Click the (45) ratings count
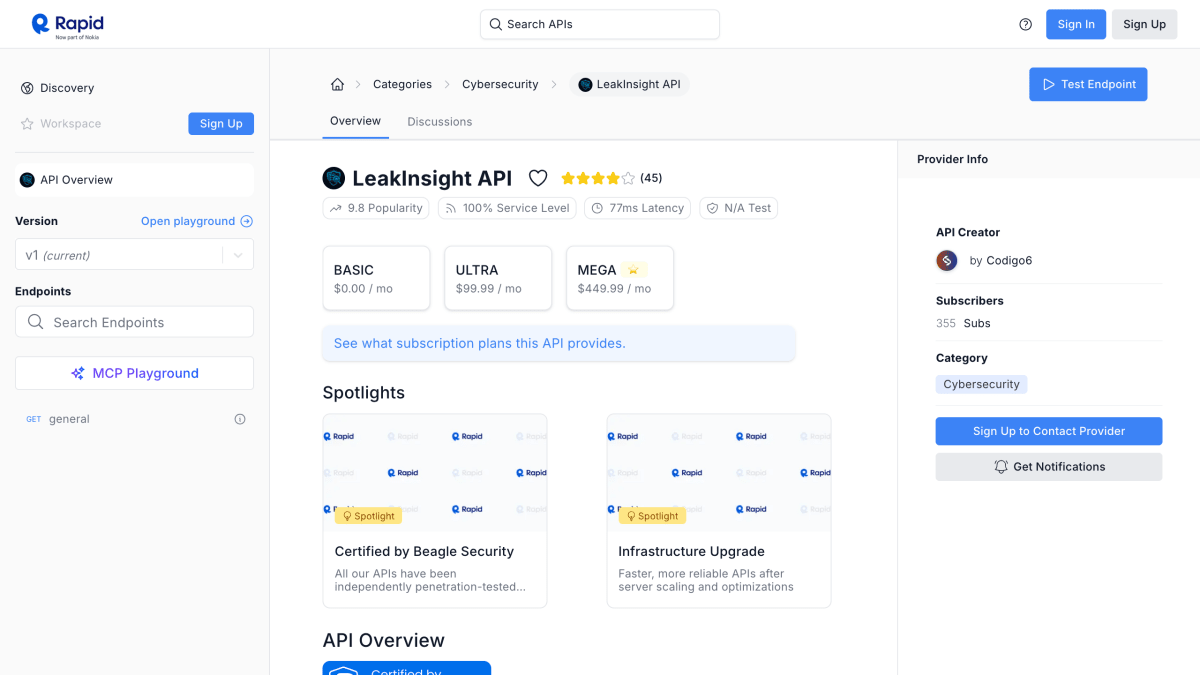 (651, 178)
